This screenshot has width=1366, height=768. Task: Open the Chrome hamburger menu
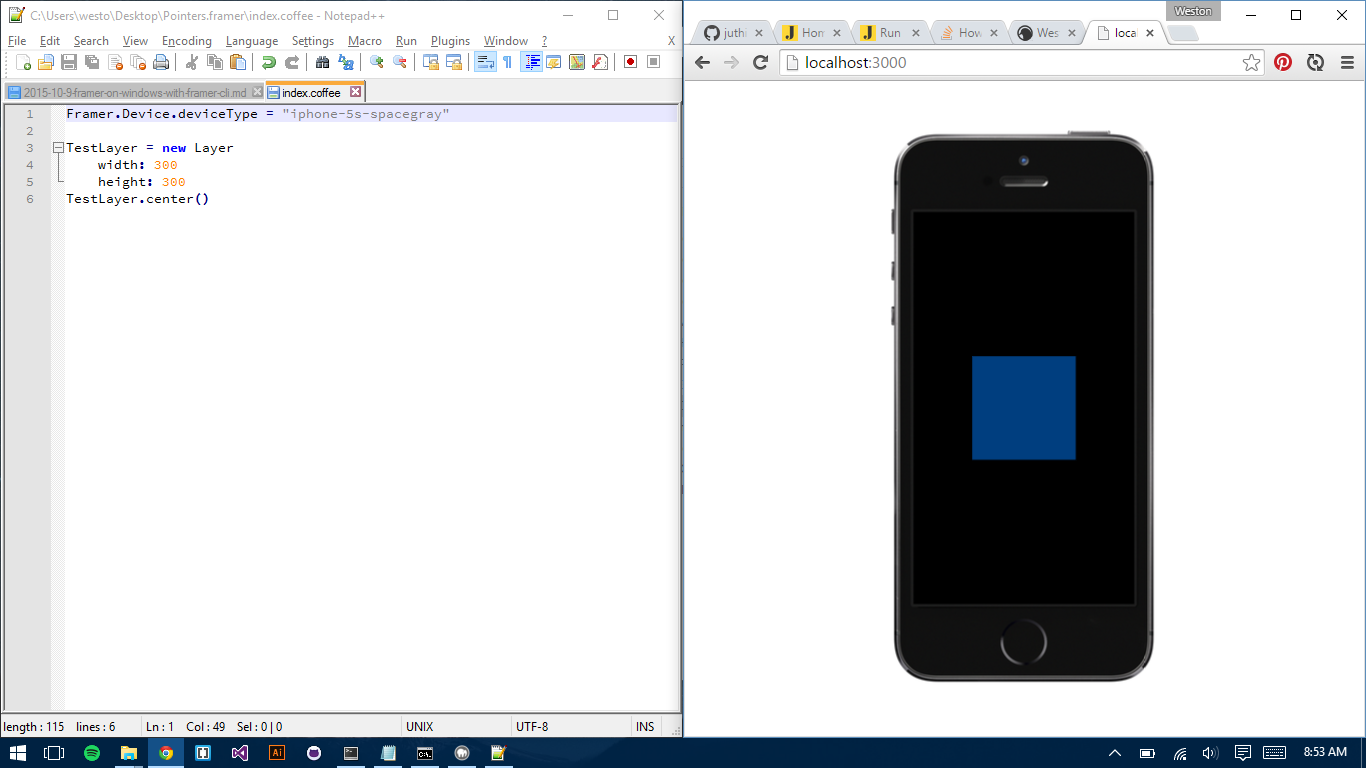1346,62
